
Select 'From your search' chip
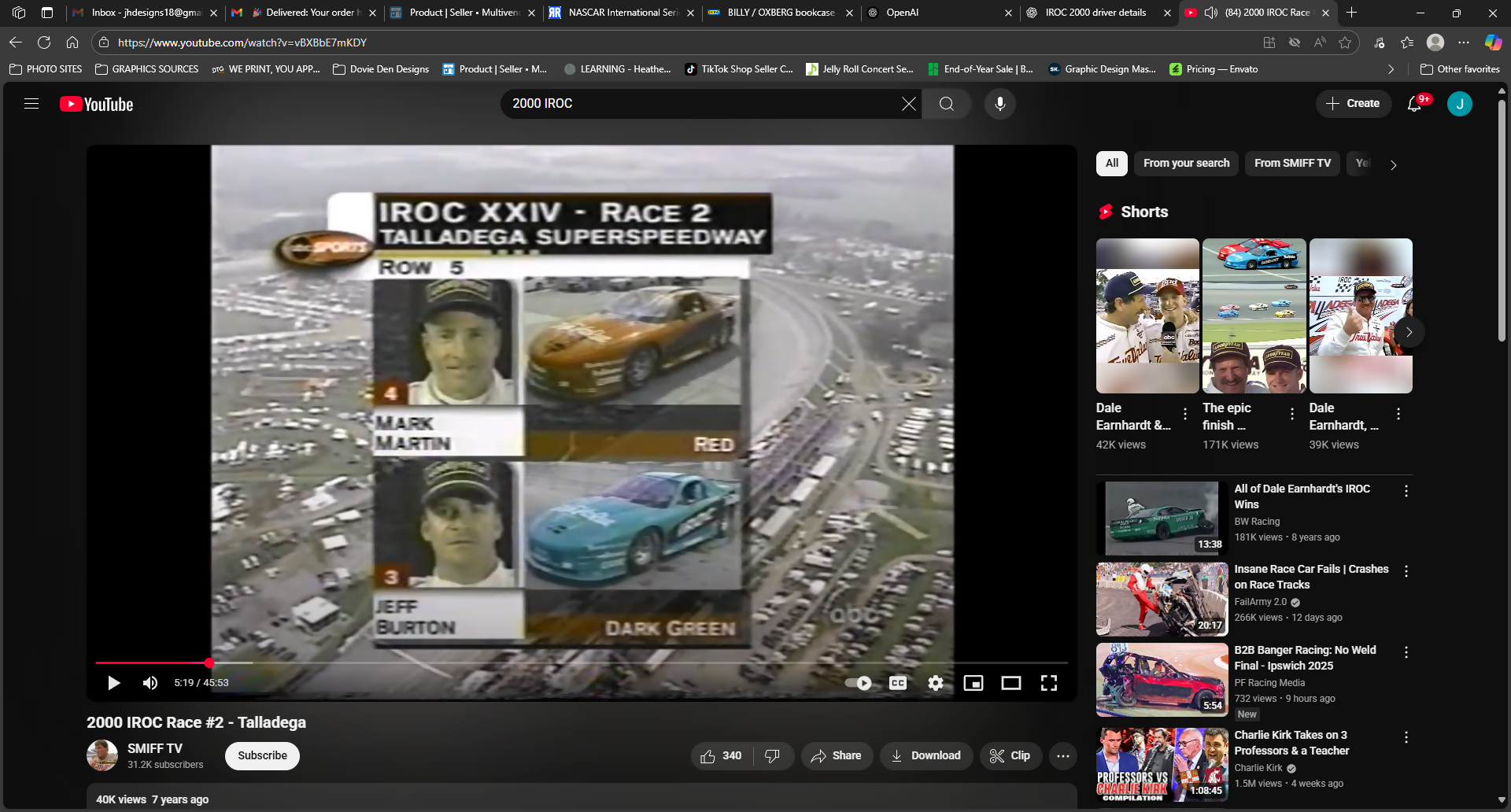(1186, 164)
